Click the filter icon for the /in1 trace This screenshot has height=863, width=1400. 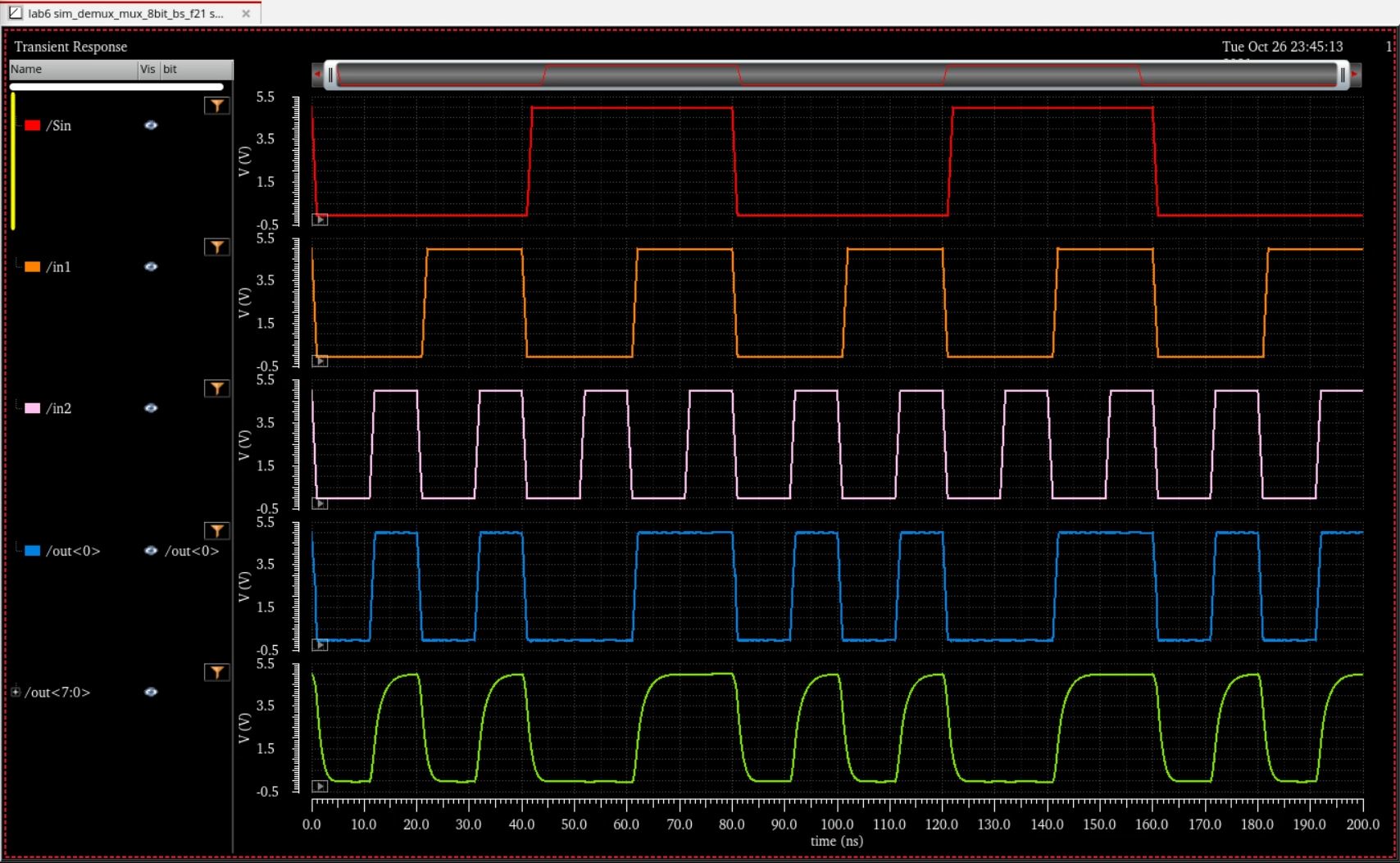216,248
